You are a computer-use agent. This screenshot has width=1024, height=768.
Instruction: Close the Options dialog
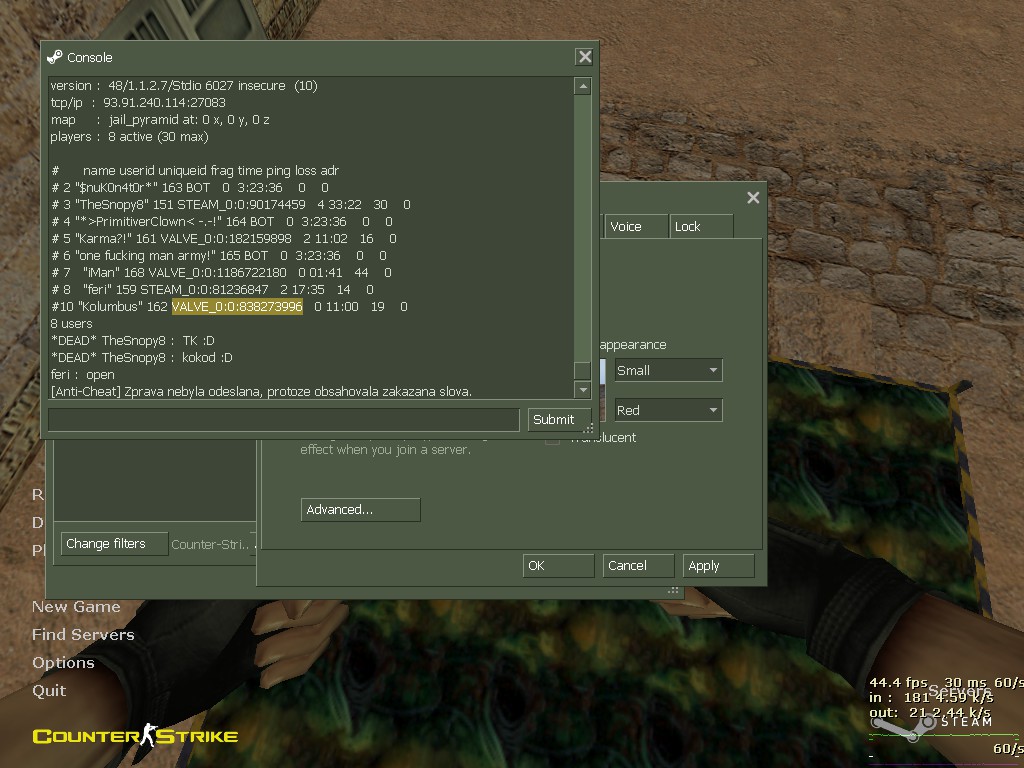point(753,198)
